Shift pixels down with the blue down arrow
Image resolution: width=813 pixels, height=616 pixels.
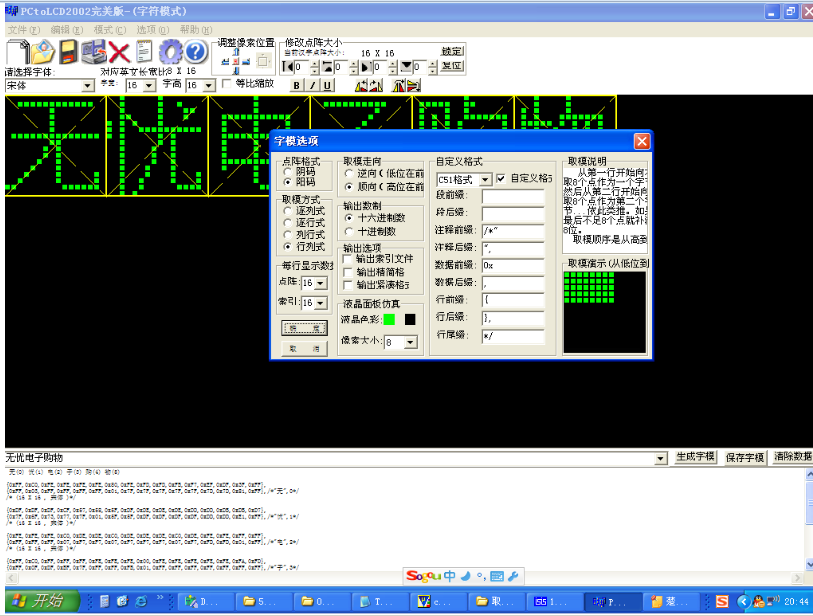point(236,71)
